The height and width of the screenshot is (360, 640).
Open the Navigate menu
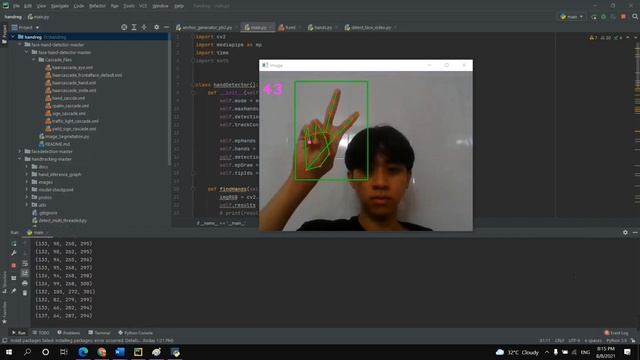60,6
